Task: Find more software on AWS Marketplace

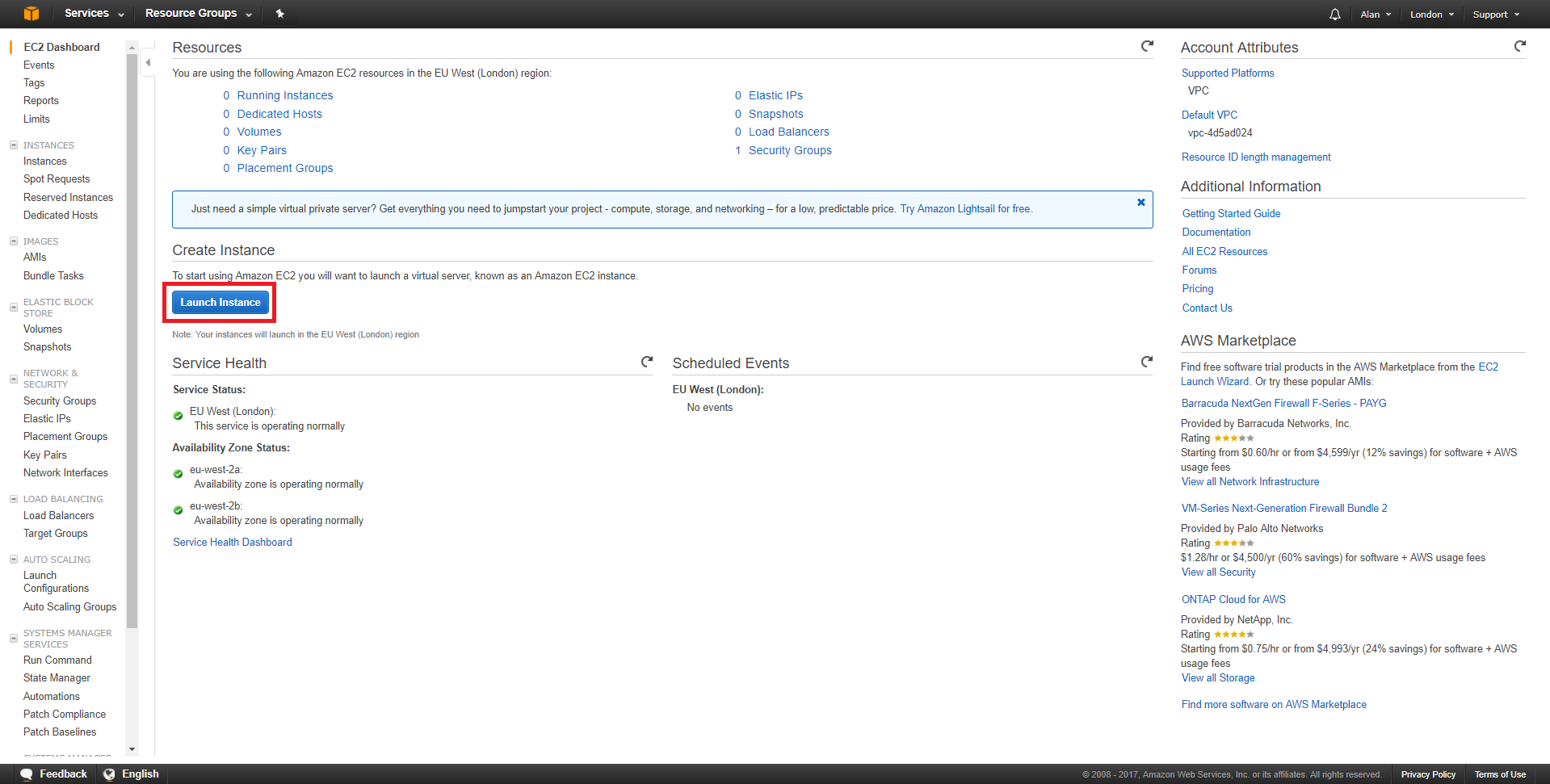Action: click(x=1274, y=705)
